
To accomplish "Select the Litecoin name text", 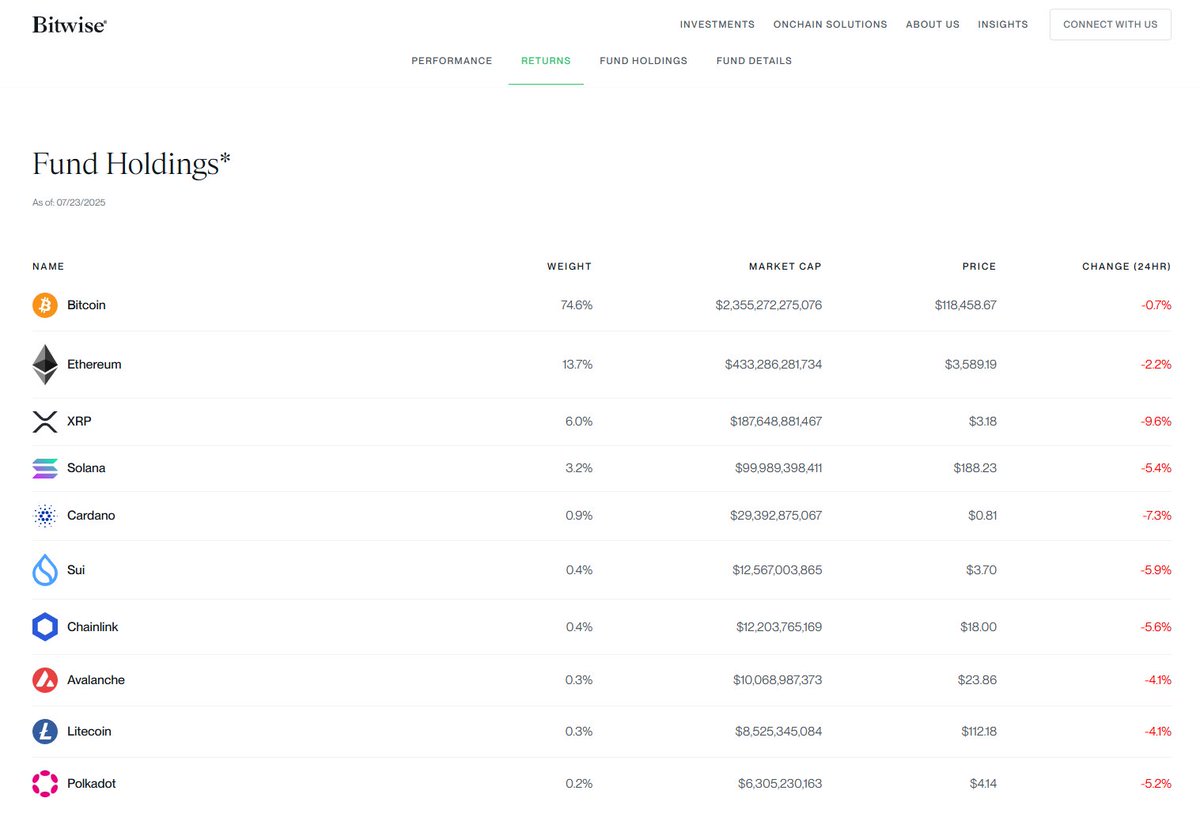I will pos(89,732).
